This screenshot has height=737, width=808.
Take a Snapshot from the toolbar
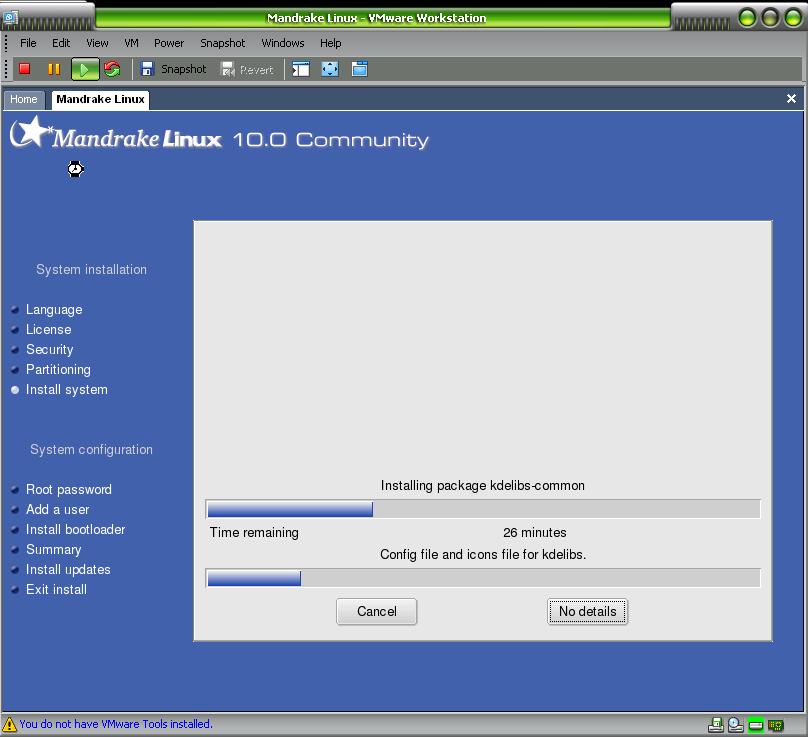coord(173,69)
